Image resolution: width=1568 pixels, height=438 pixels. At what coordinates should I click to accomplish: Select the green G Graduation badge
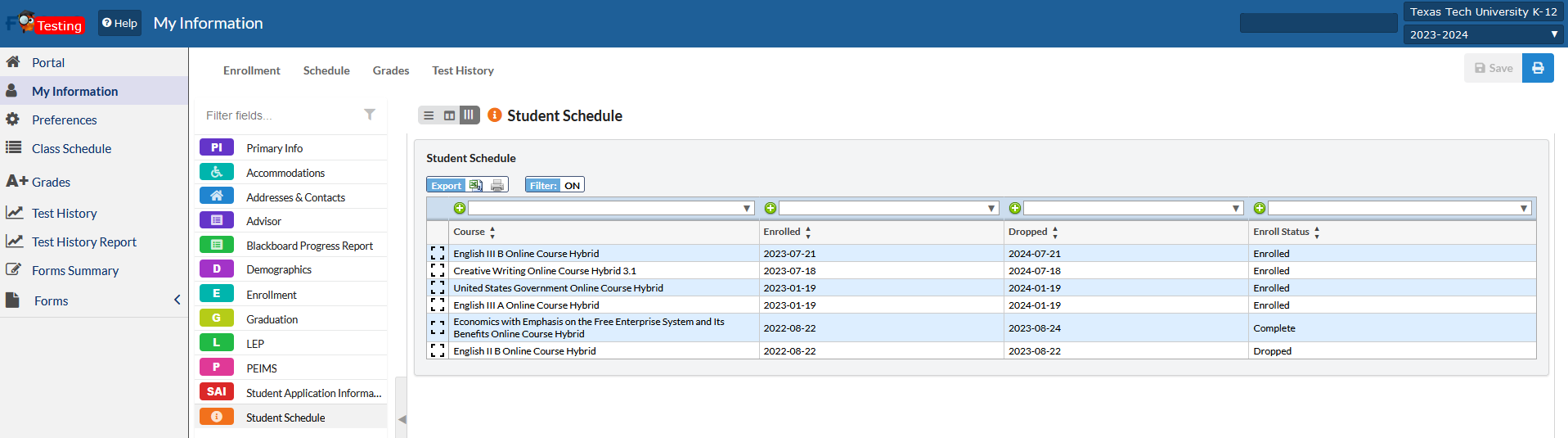point(217,318)
